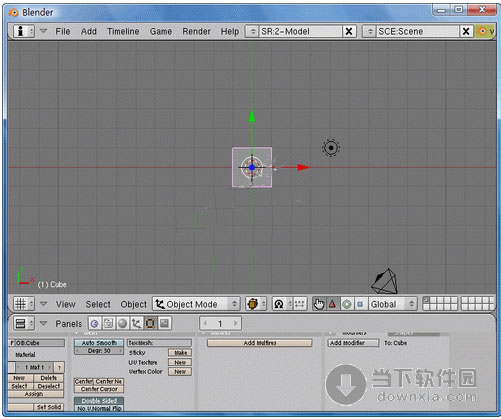
Task: Click the scale manipulator square icon
Action: (x=360, y=304)
